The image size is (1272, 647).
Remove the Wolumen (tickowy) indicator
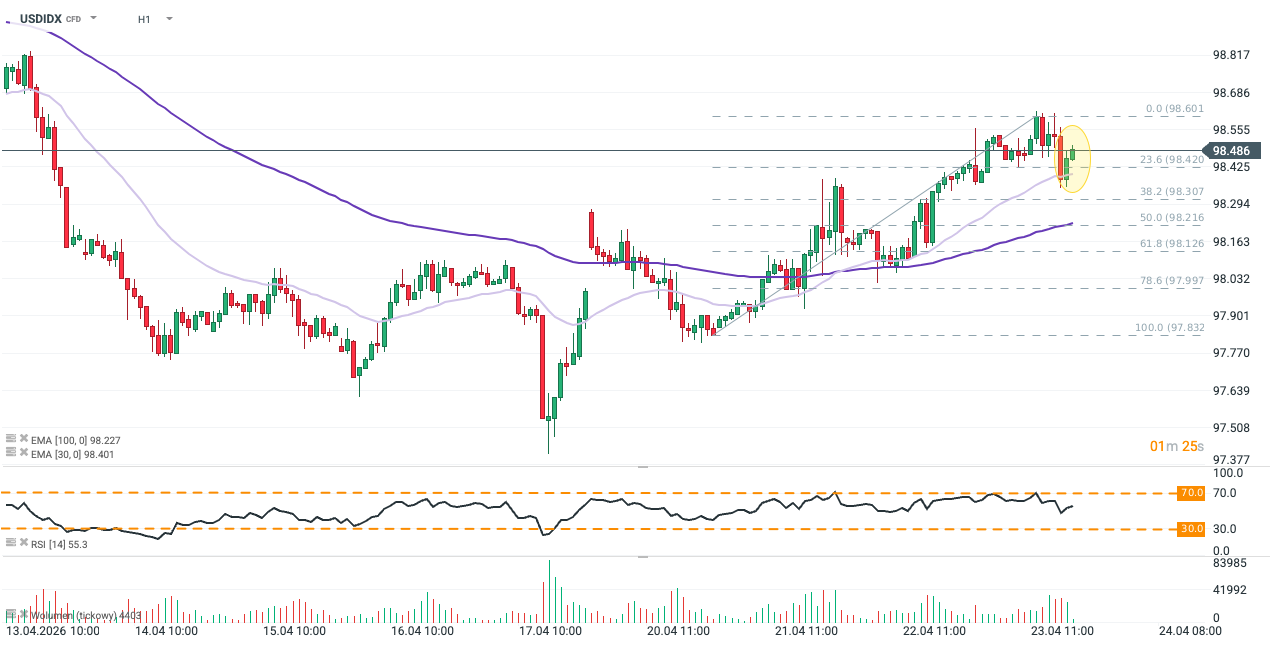(22, 615)
